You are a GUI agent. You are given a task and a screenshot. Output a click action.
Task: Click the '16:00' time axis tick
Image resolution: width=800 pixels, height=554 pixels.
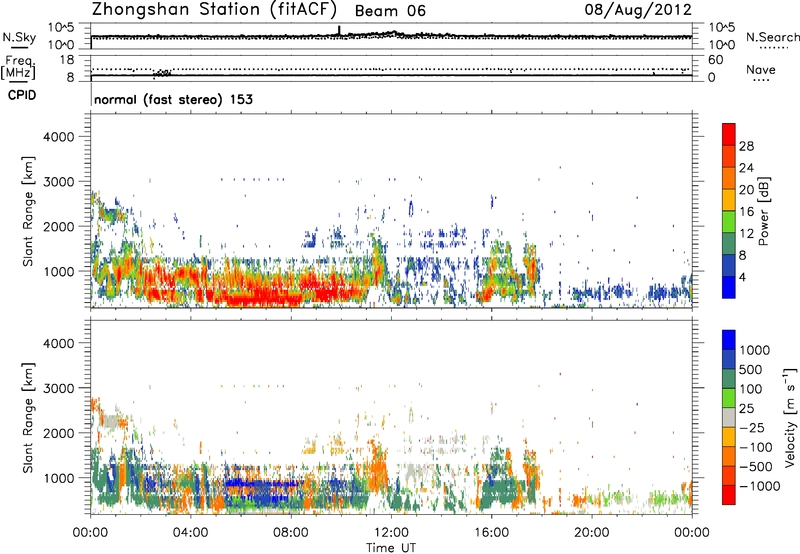491,533
